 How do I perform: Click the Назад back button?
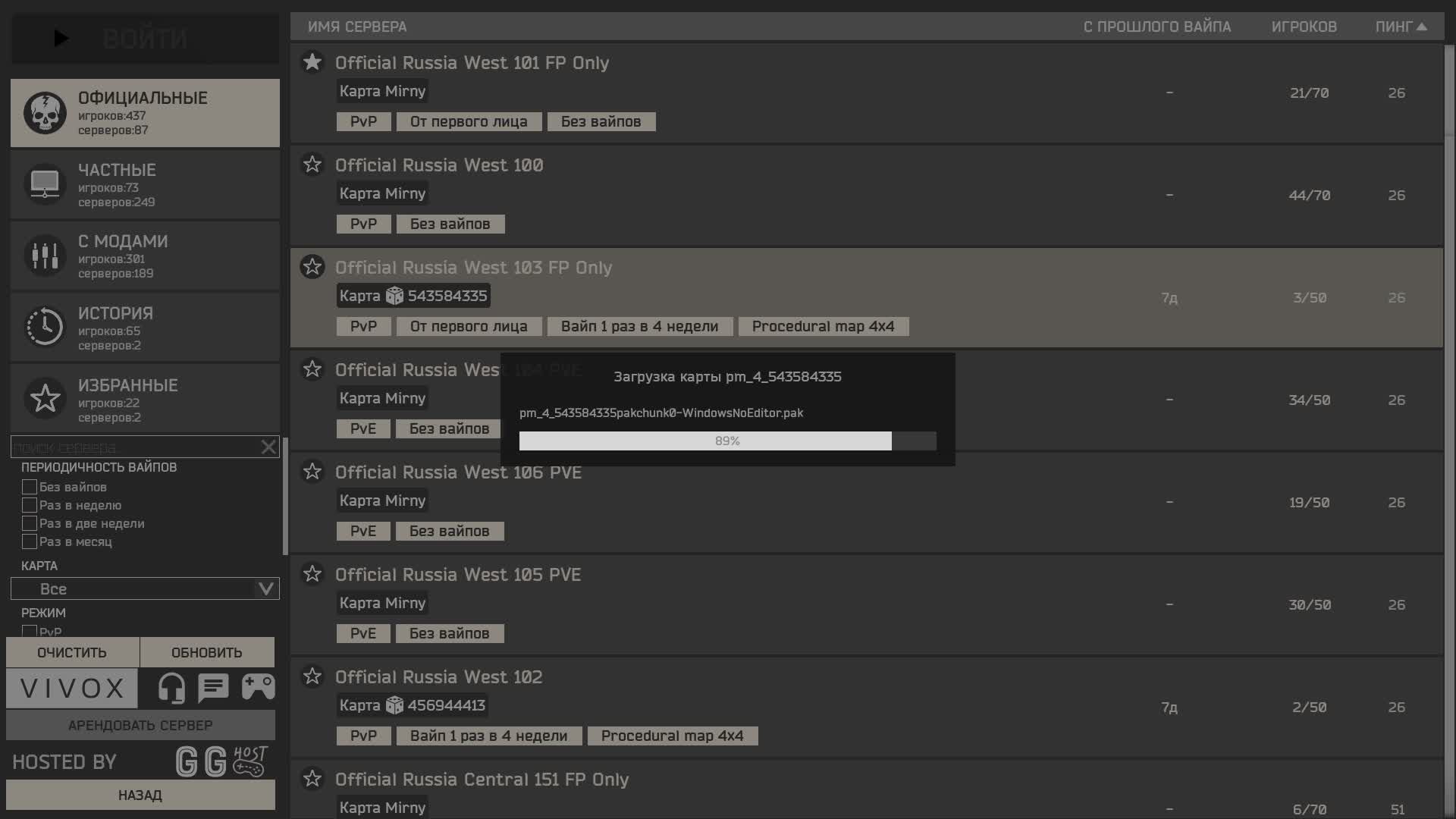pyautogui.click(x=140, y=795)
